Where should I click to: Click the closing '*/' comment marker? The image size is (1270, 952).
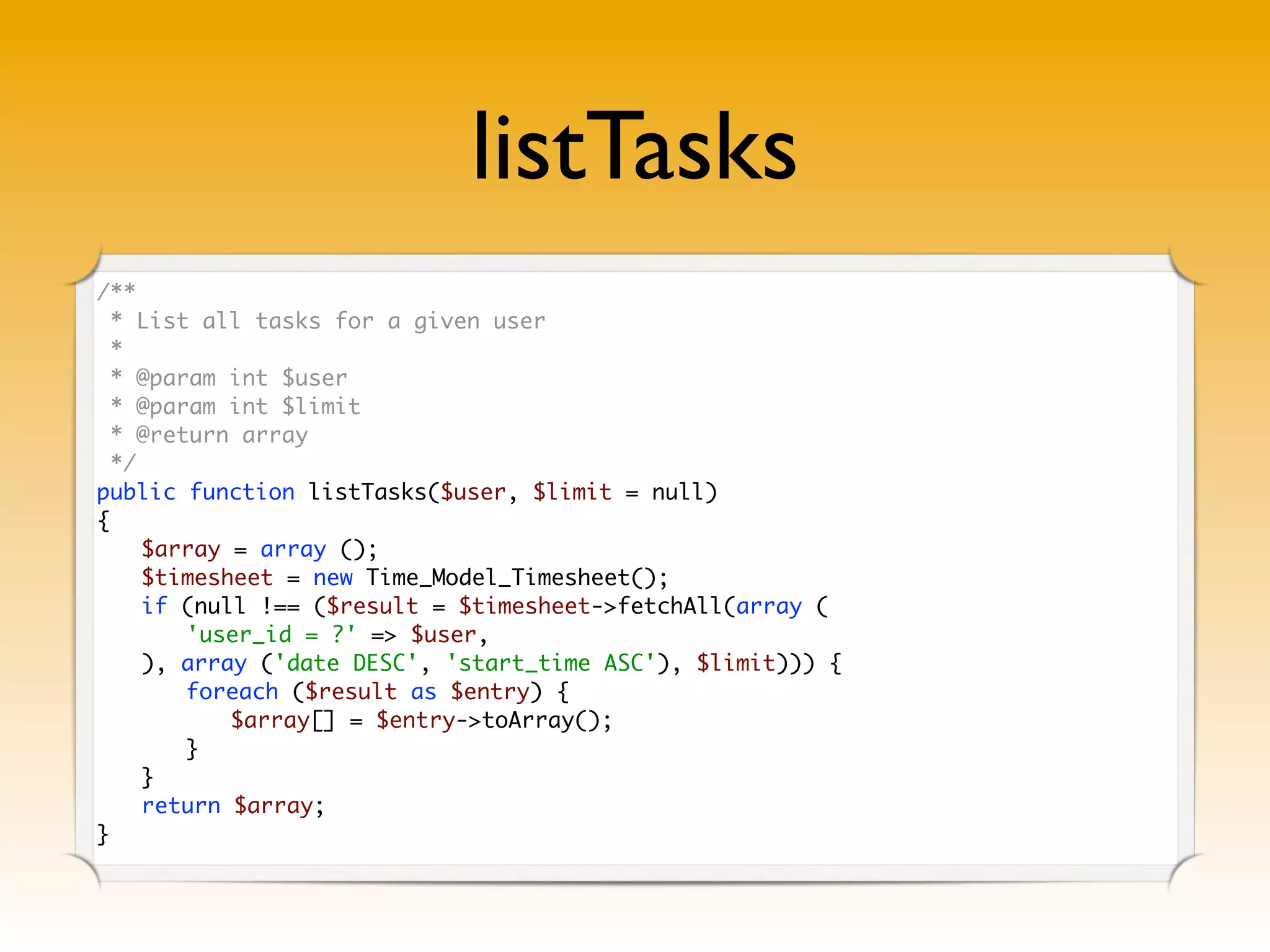123,462
